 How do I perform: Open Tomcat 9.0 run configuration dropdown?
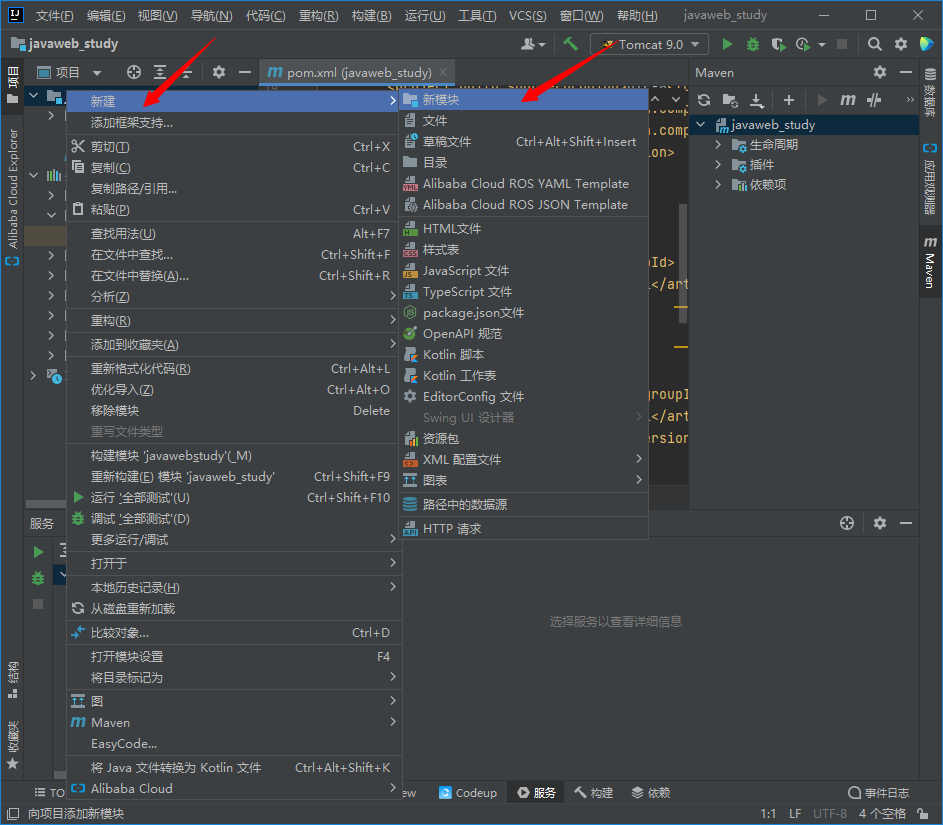pos(650,44)
